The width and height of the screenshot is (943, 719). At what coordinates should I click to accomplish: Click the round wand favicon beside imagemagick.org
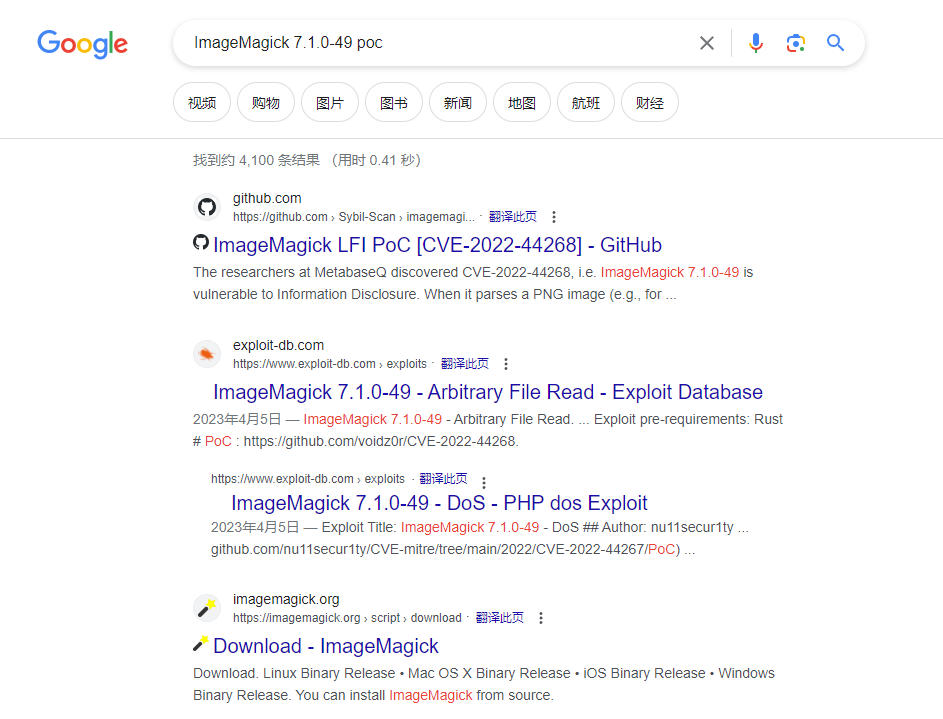point(207,608)
